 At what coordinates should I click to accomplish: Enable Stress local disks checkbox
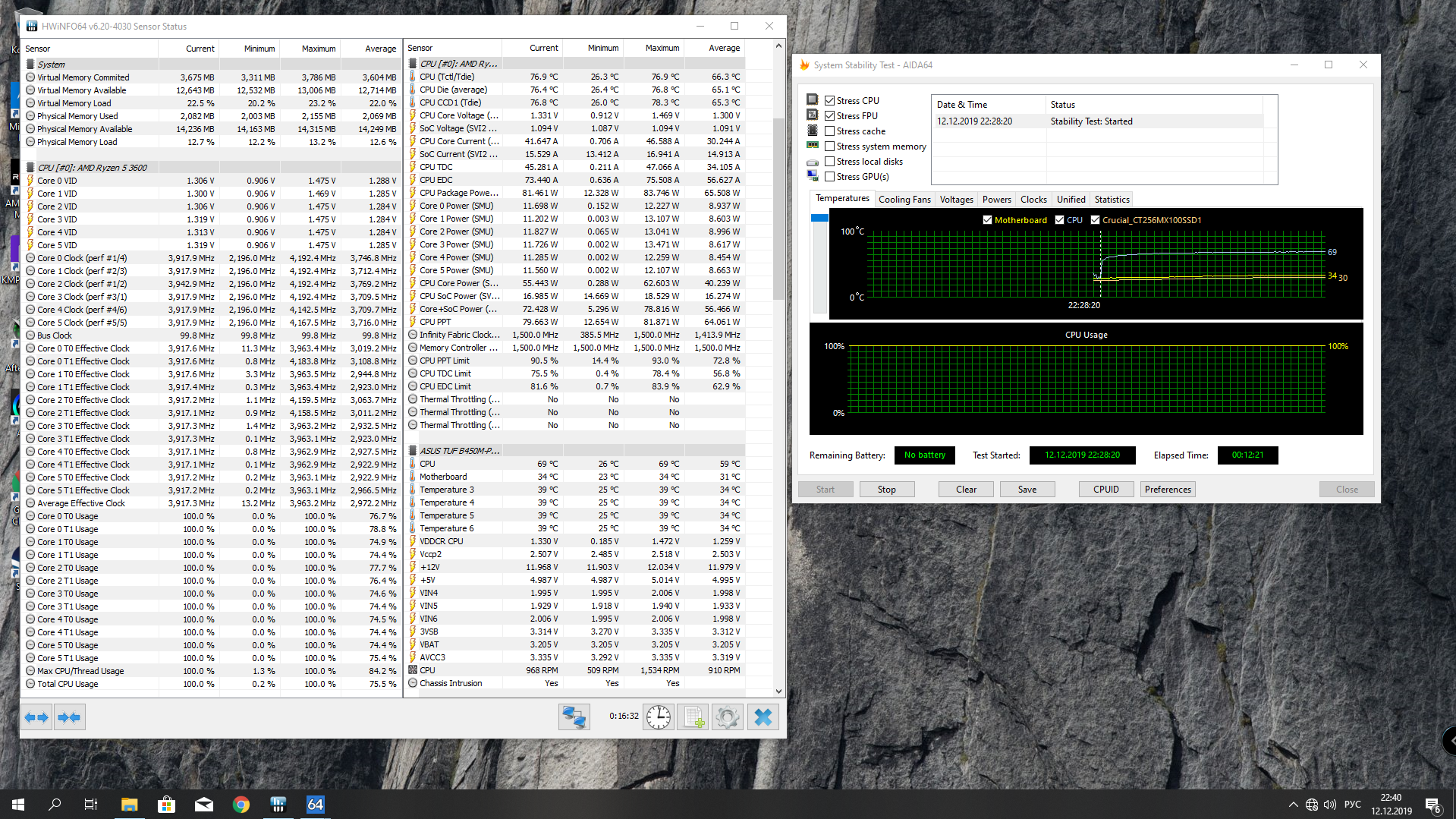[830, 161]
